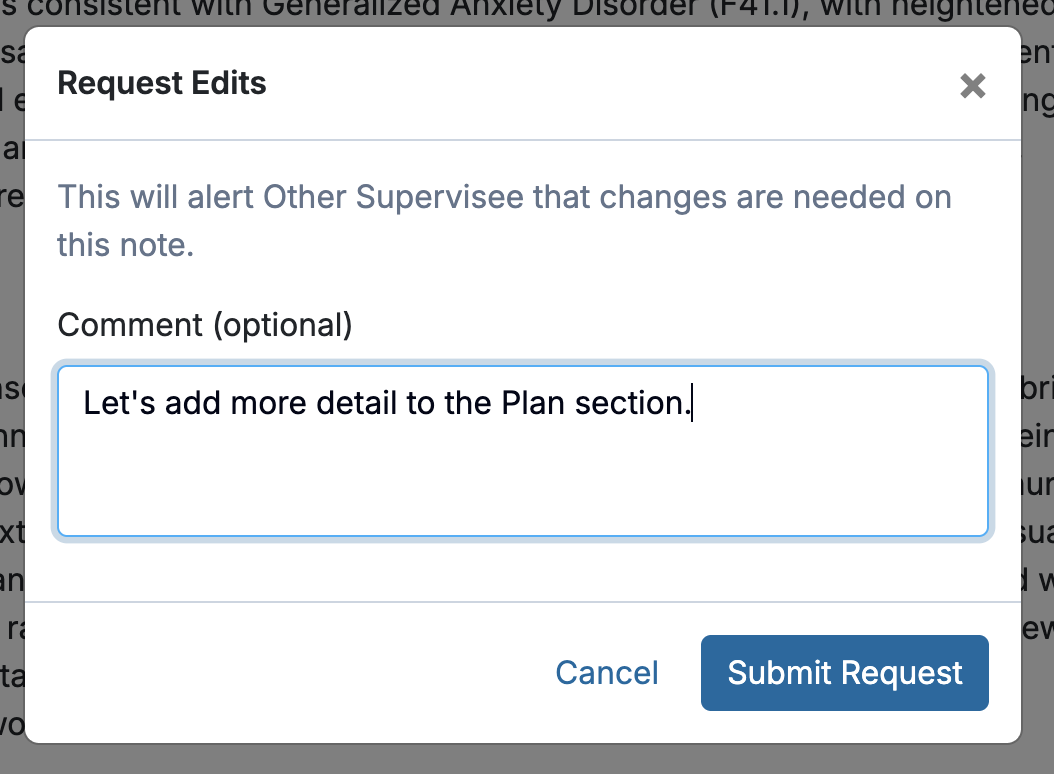Click empty space below the comment text
The image size is (1054, 774).
[523, 490]
